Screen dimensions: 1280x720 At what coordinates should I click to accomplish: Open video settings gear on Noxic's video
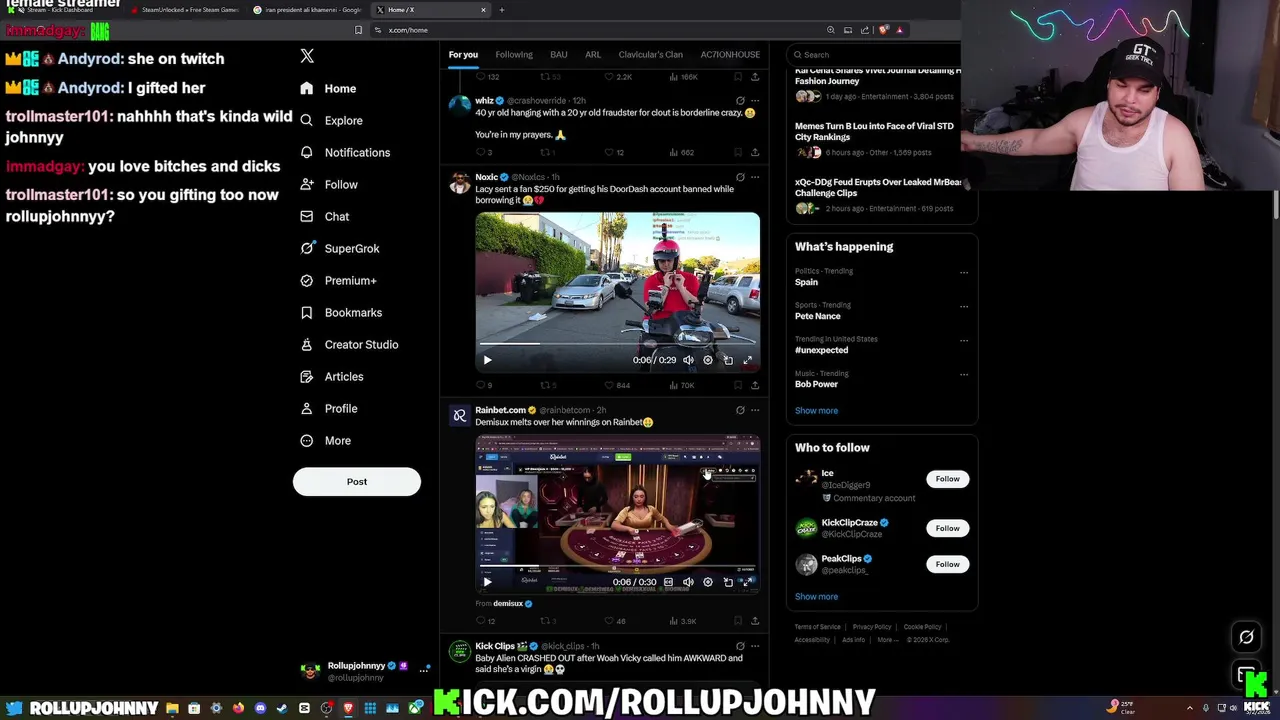(708, 360)
